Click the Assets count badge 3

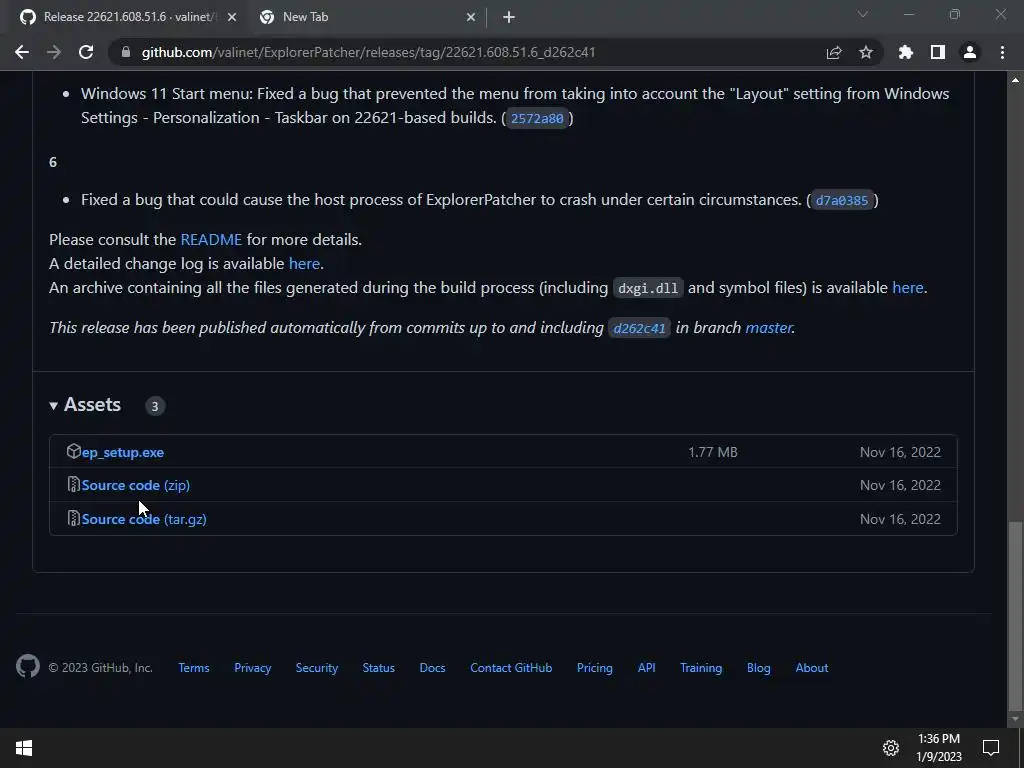[x=155, y=406]
